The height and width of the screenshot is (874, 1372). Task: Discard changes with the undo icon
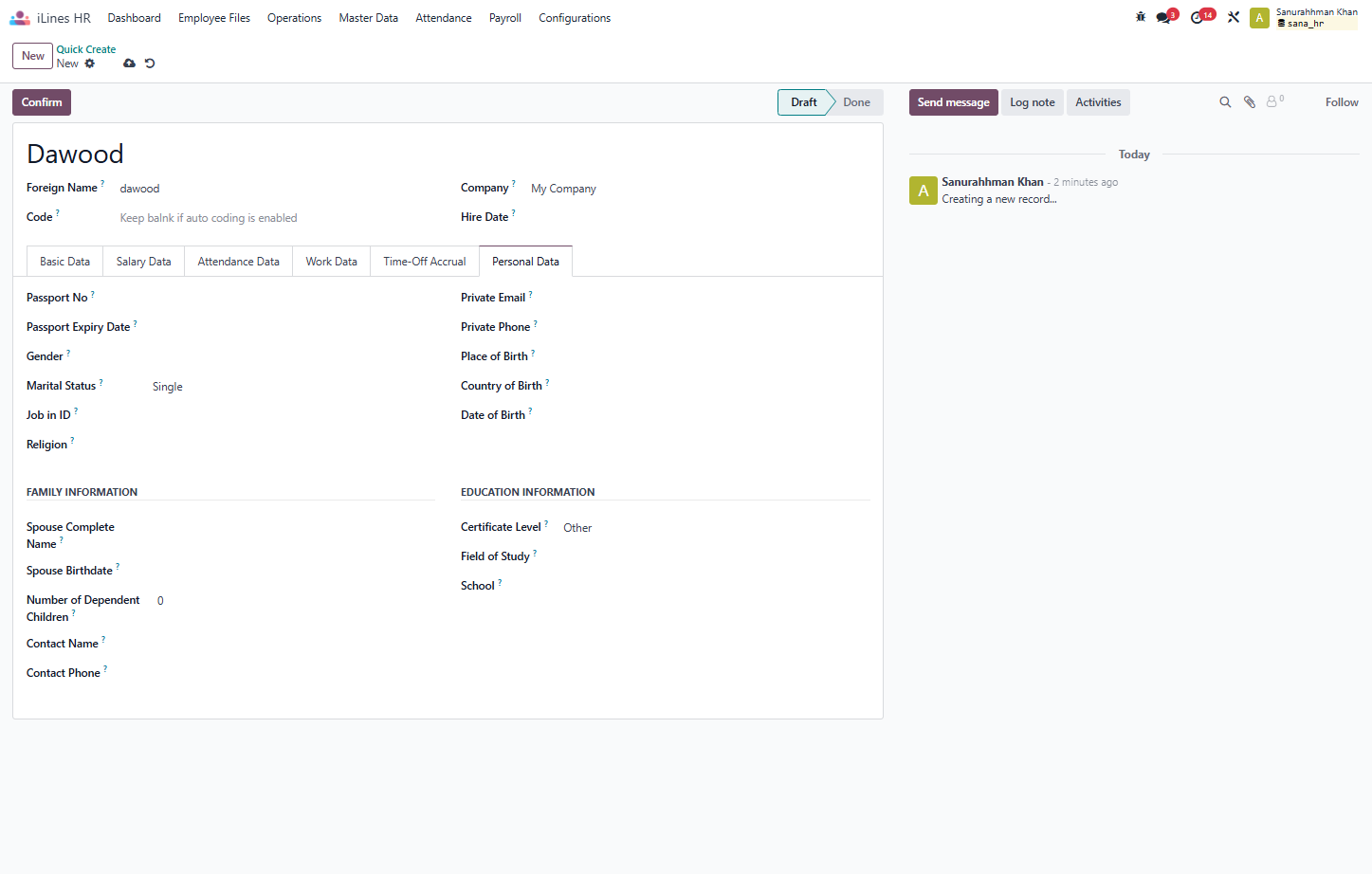[x=150, y=64]
